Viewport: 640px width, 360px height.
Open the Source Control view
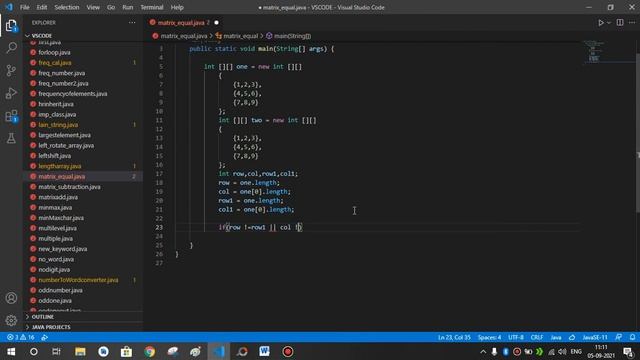click(11, 70)
